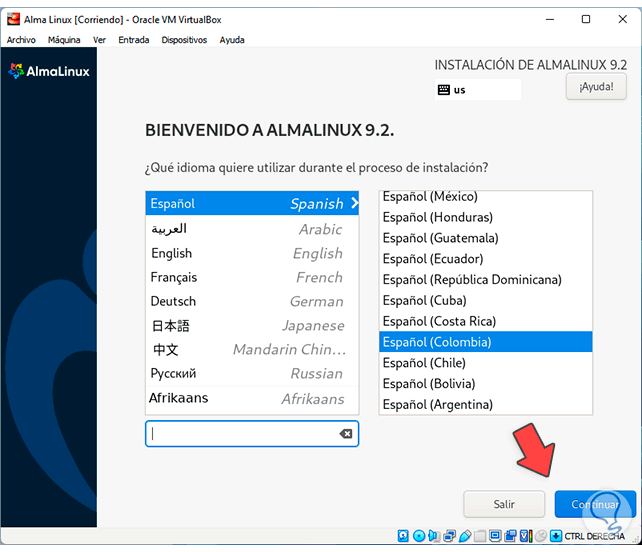Screen dimensions: 642x552
Task: Click the us keyboard layout indicator
Action: pyautogui.click(x=477, y=90)
